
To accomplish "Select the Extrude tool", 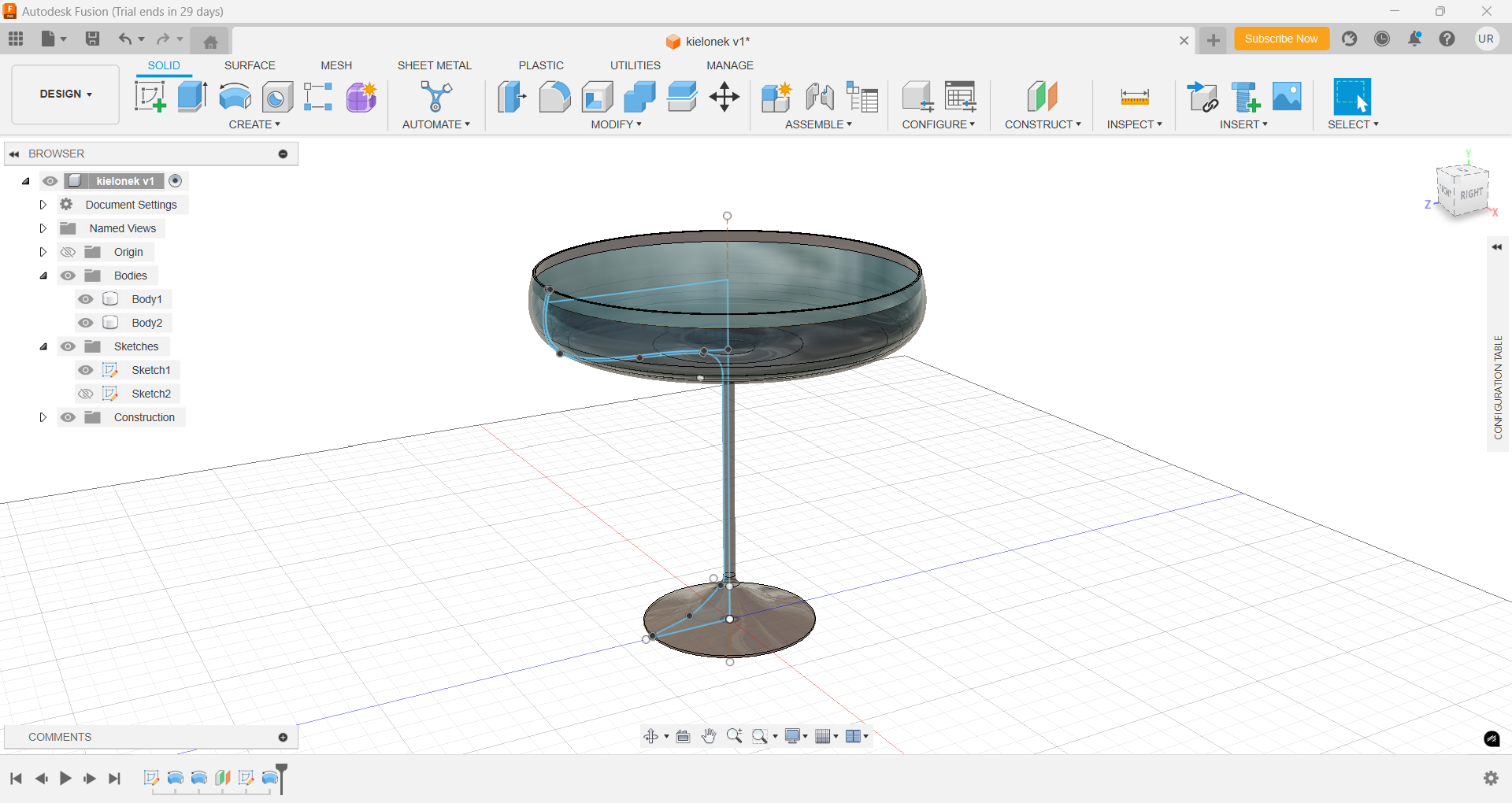I will [192, 97].
